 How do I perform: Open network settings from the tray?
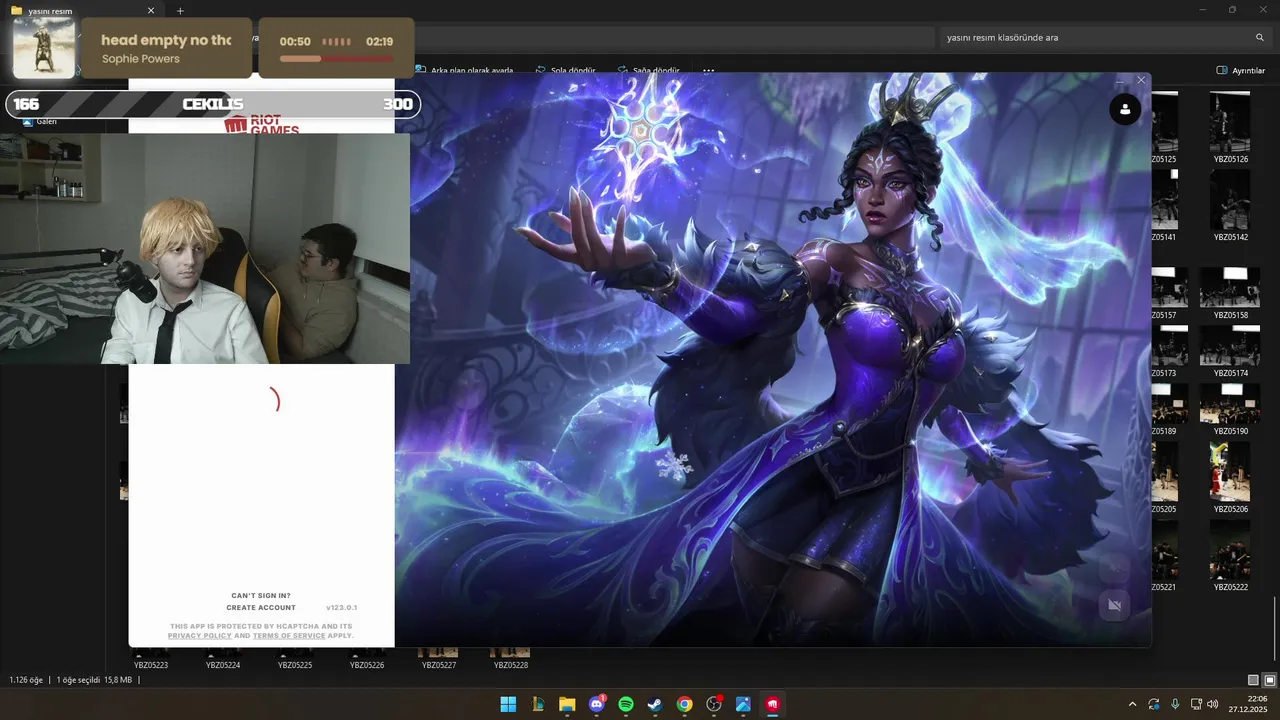click(1197, 704)
